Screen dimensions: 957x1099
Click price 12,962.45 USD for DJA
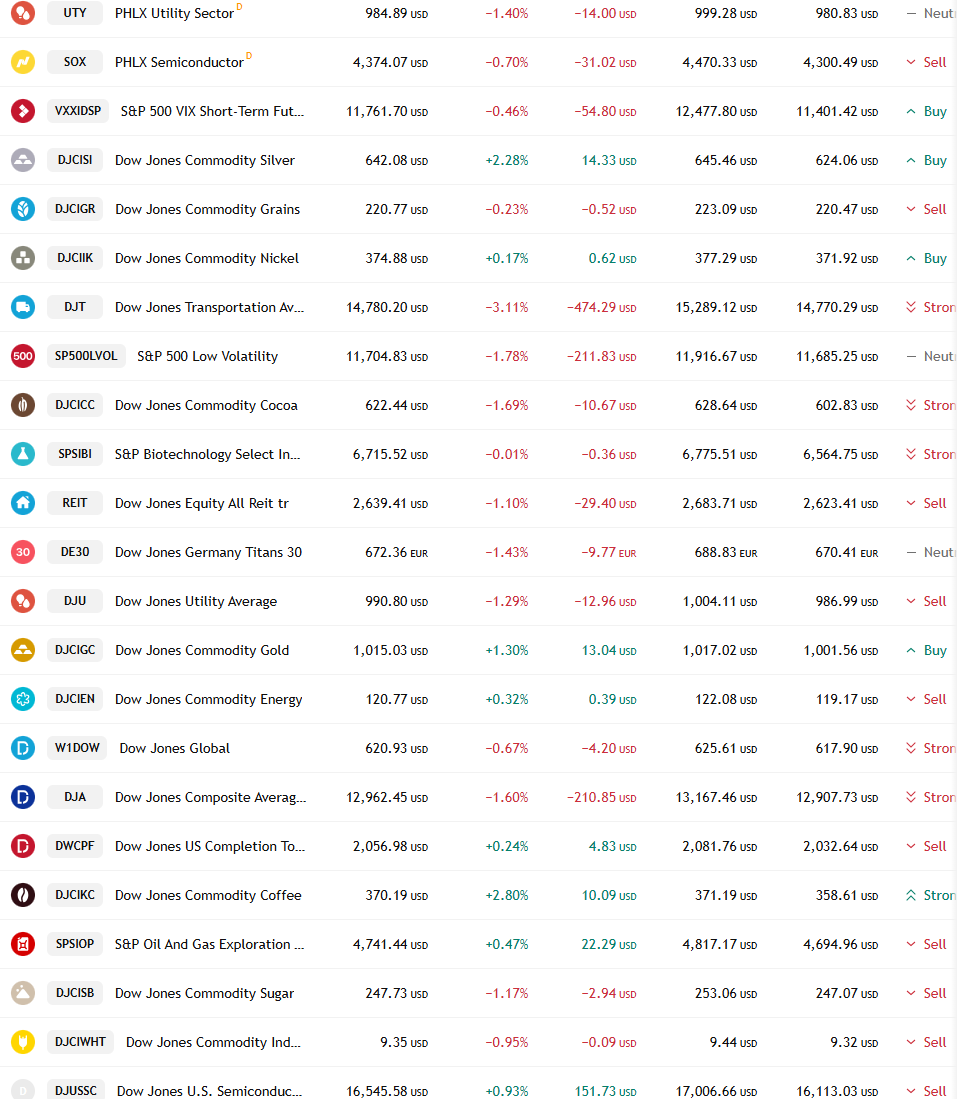click(x=387, y=798)
